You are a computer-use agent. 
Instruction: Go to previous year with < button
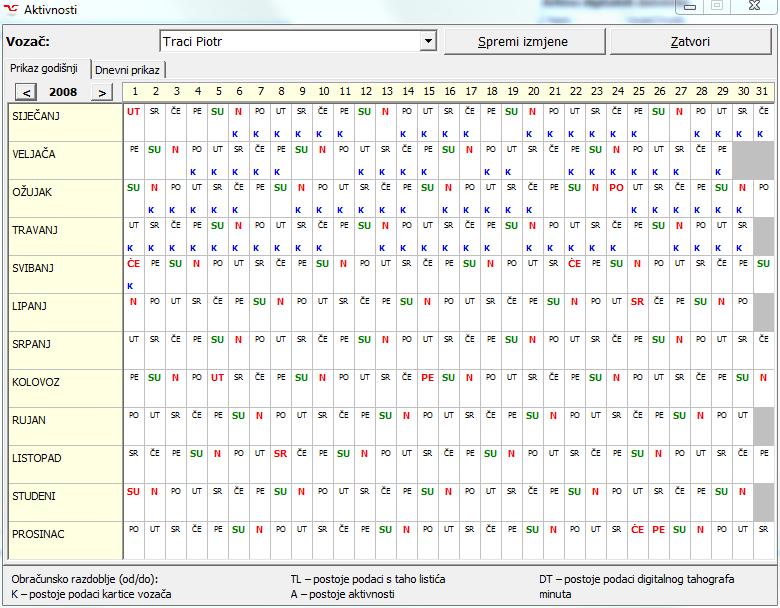[x=26, y=93]
